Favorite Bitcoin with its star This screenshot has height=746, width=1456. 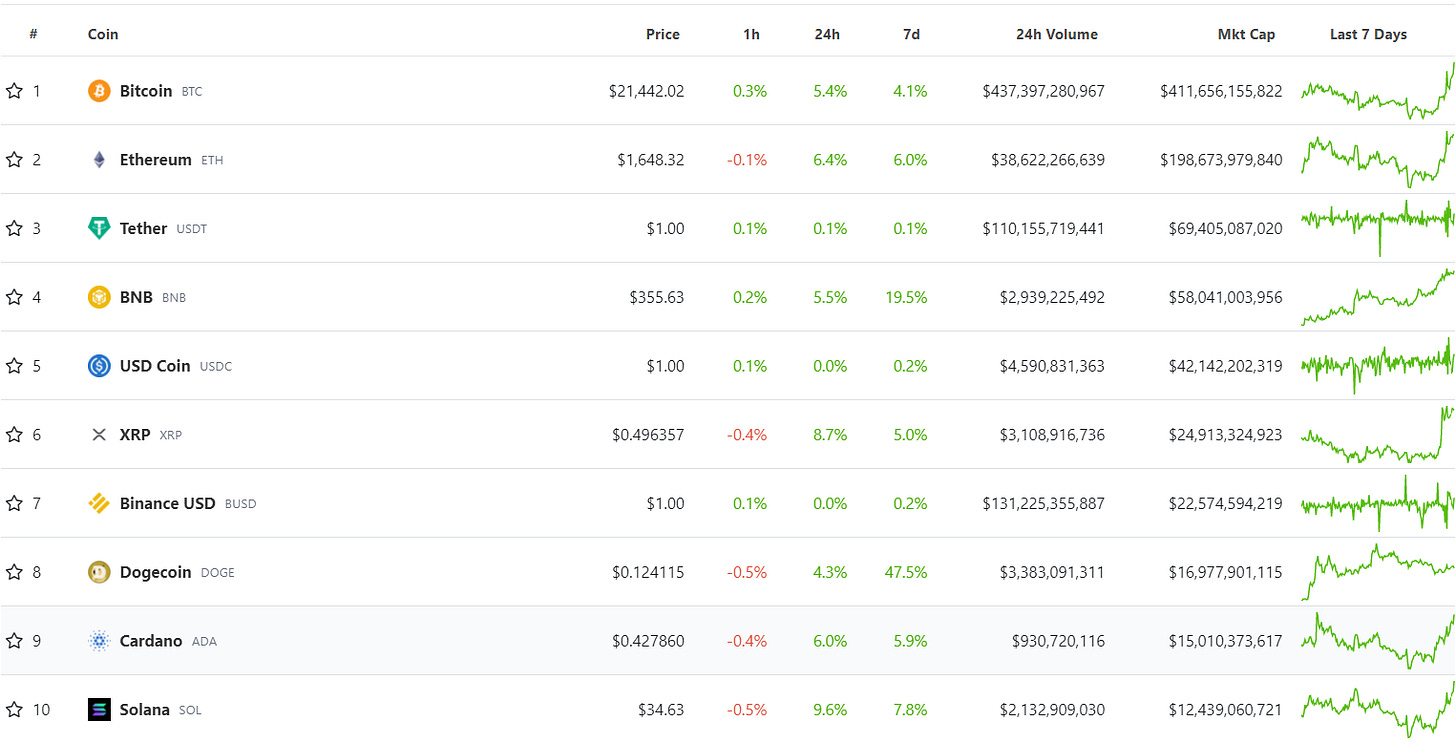14,91
